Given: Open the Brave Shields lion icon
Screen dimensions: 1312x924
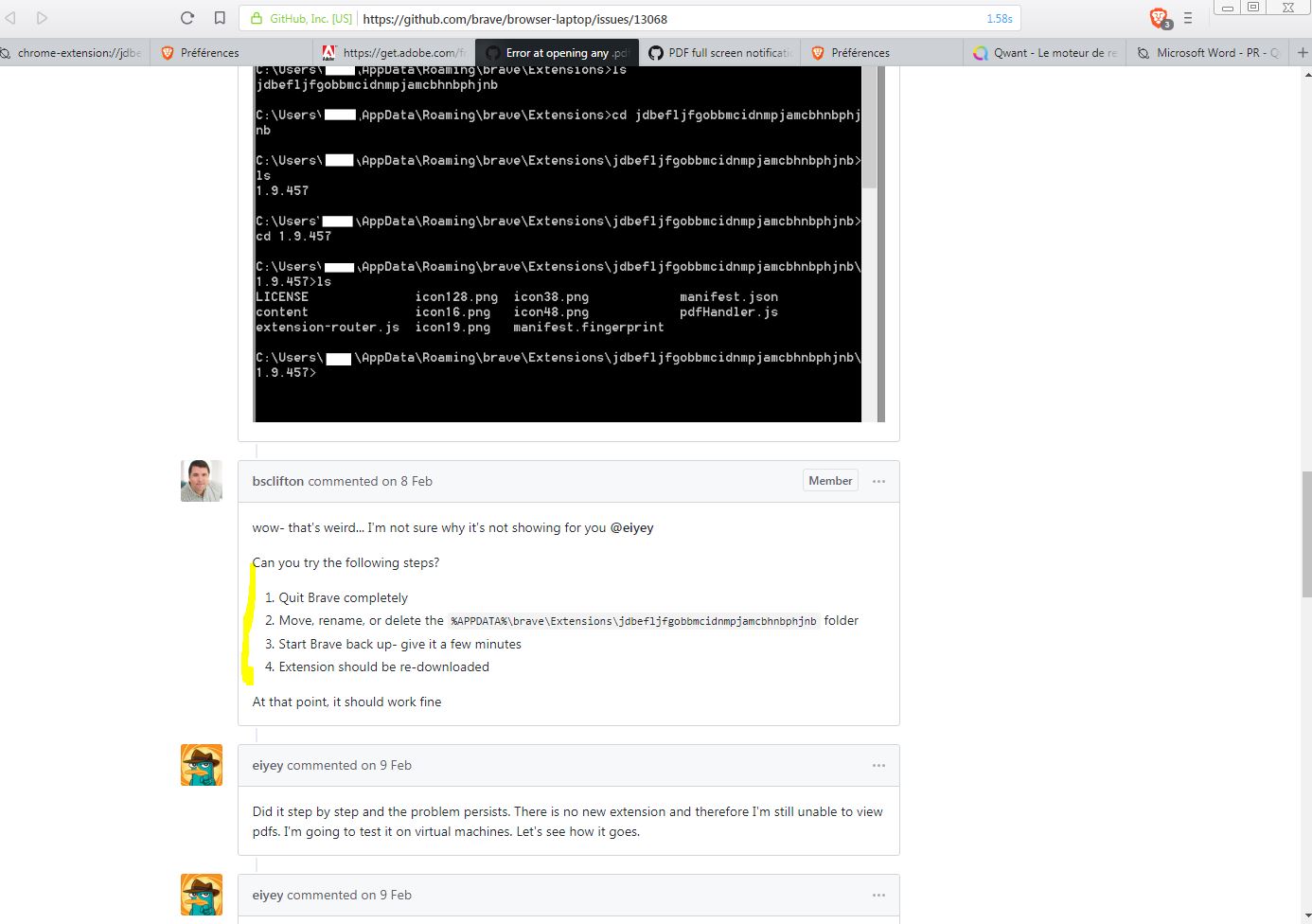Looking at the screenshot, I should pyautogui.click(x=1159, y=18).
